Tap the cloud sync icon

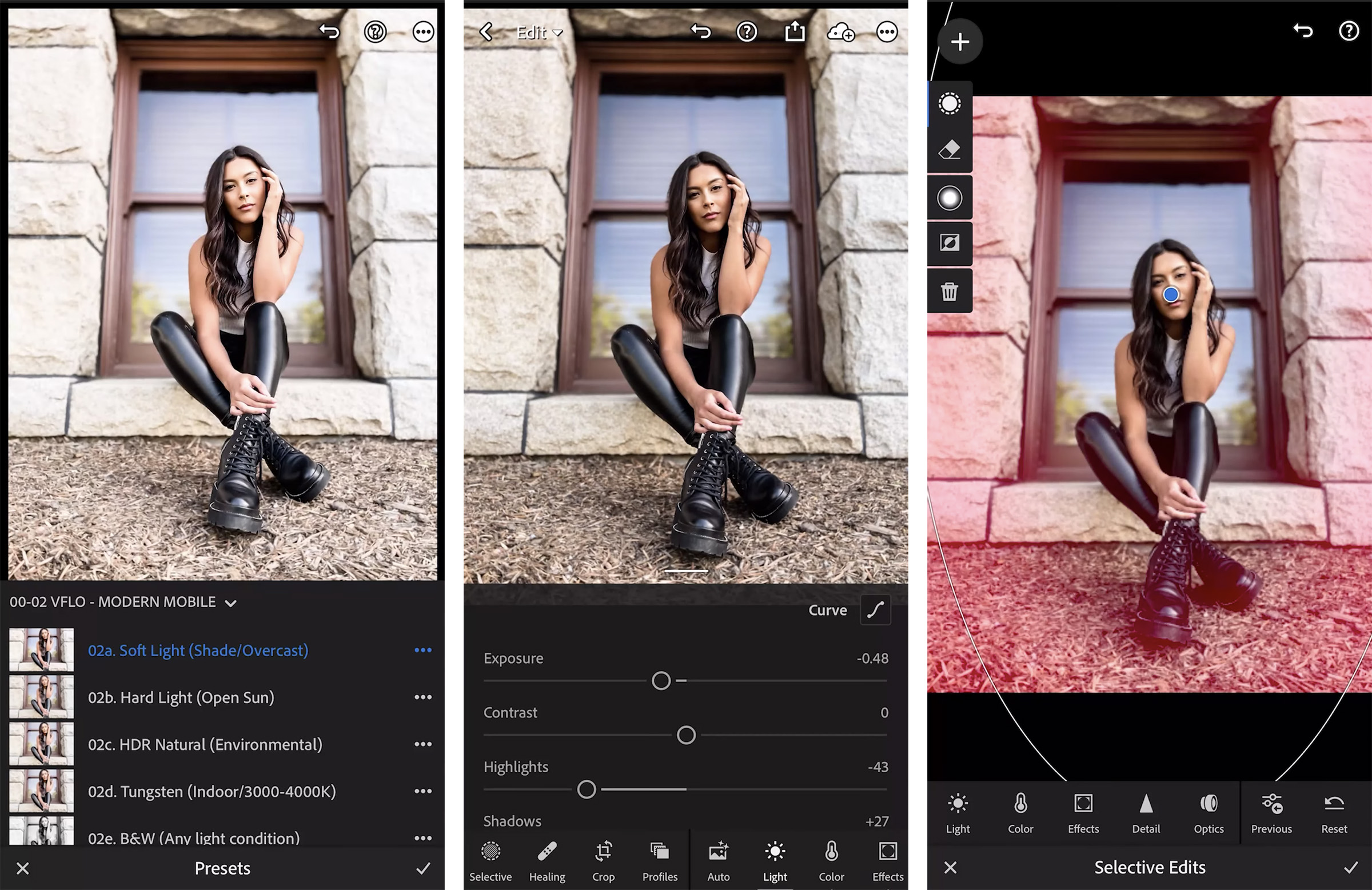click(841, 33)
